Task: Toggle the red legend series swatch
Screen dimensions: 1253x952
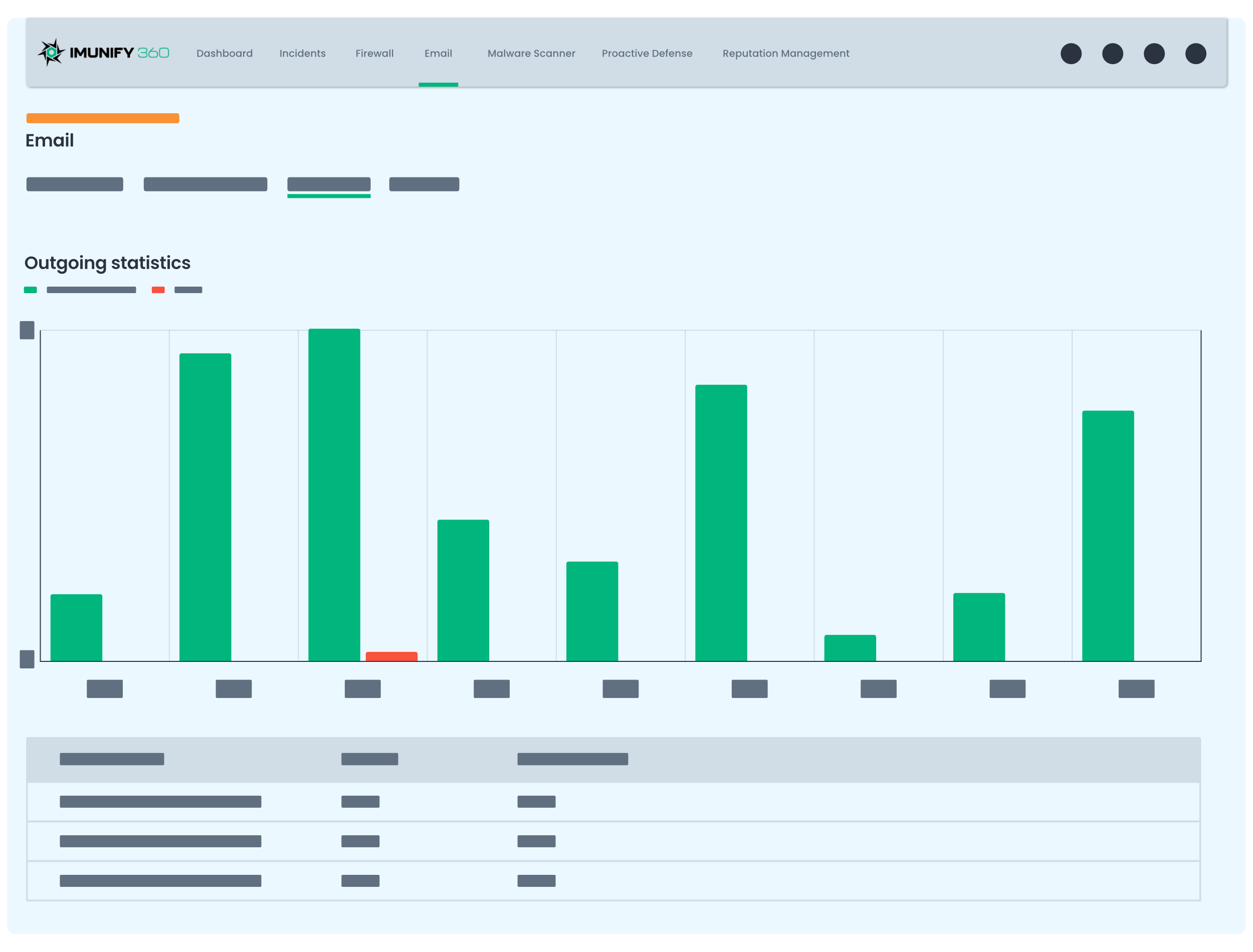Action: click(158, 290)
